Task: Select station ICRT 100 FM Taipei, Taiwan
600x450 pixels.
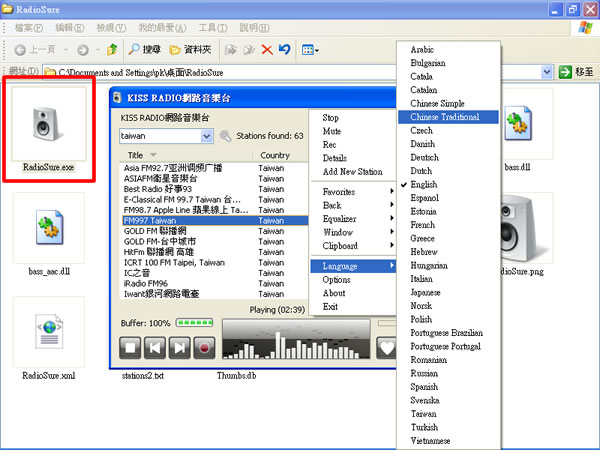Action: [x=215, y=262]
